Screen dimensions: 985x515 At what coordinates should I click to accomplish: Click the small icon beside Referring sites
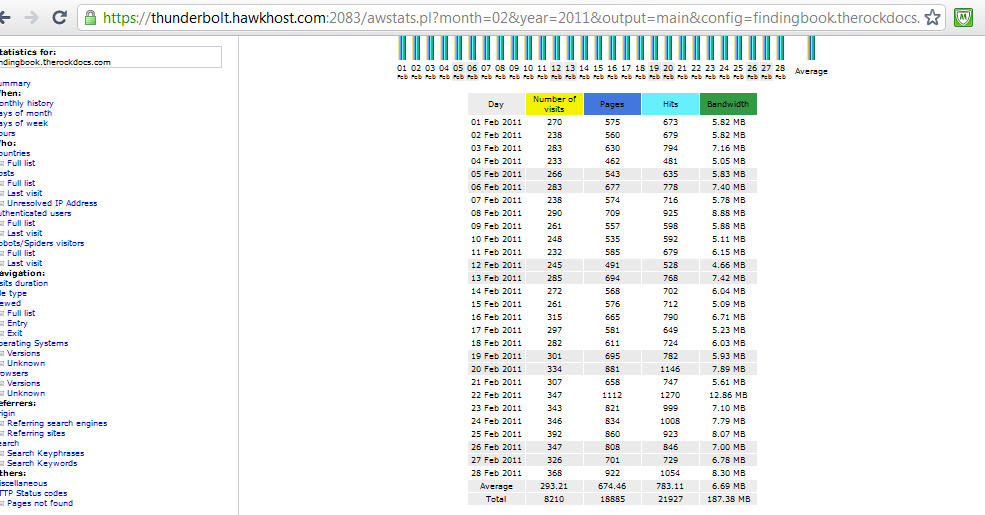(3, 433)
